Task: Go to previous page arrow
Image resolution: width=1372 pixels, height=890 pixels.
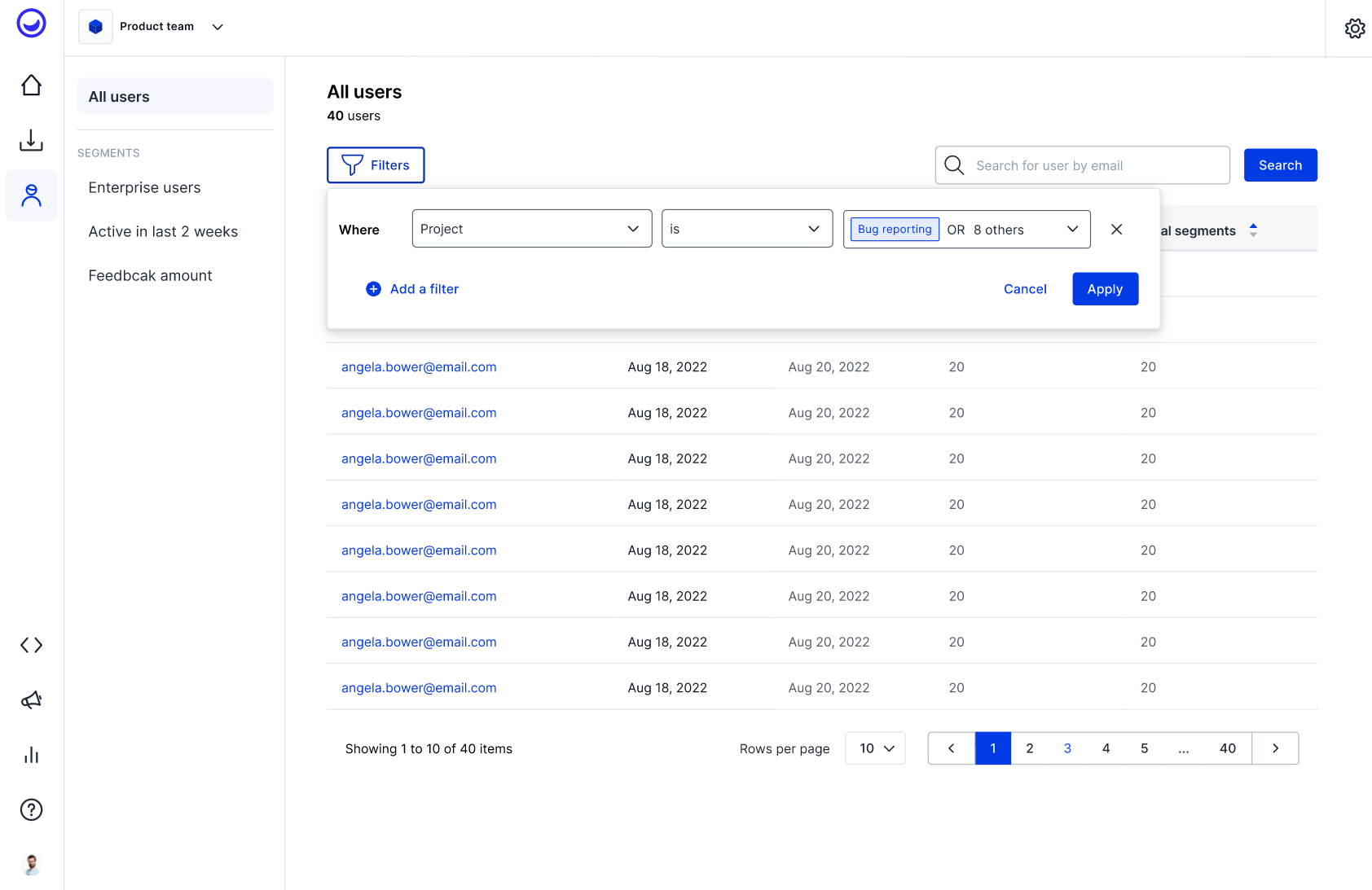Action: (x=951, y=748)
